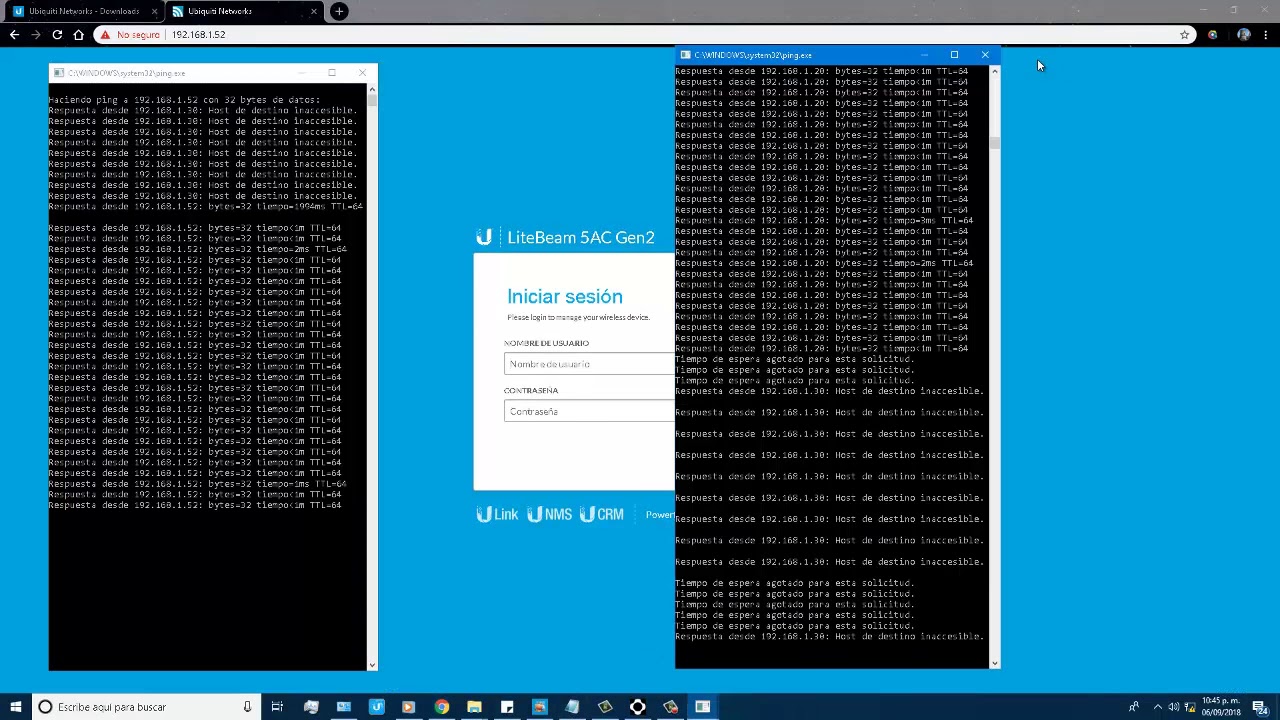The height and width of the screenshot is (720, 1280).
Task: Show hidden system tray icons
Action: 1158,707
